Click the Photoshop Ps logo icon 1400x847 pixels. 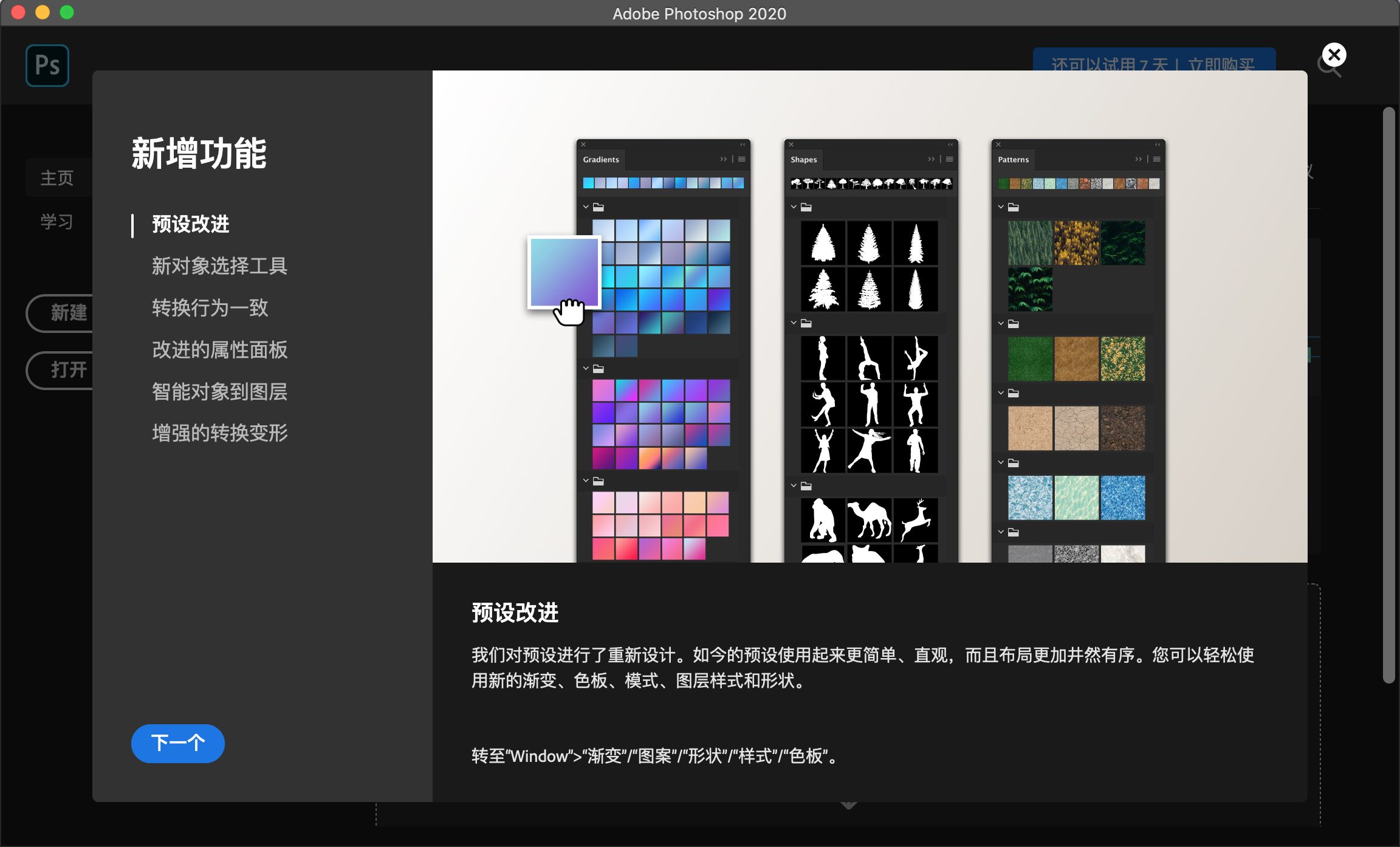(x=47, y=65)
